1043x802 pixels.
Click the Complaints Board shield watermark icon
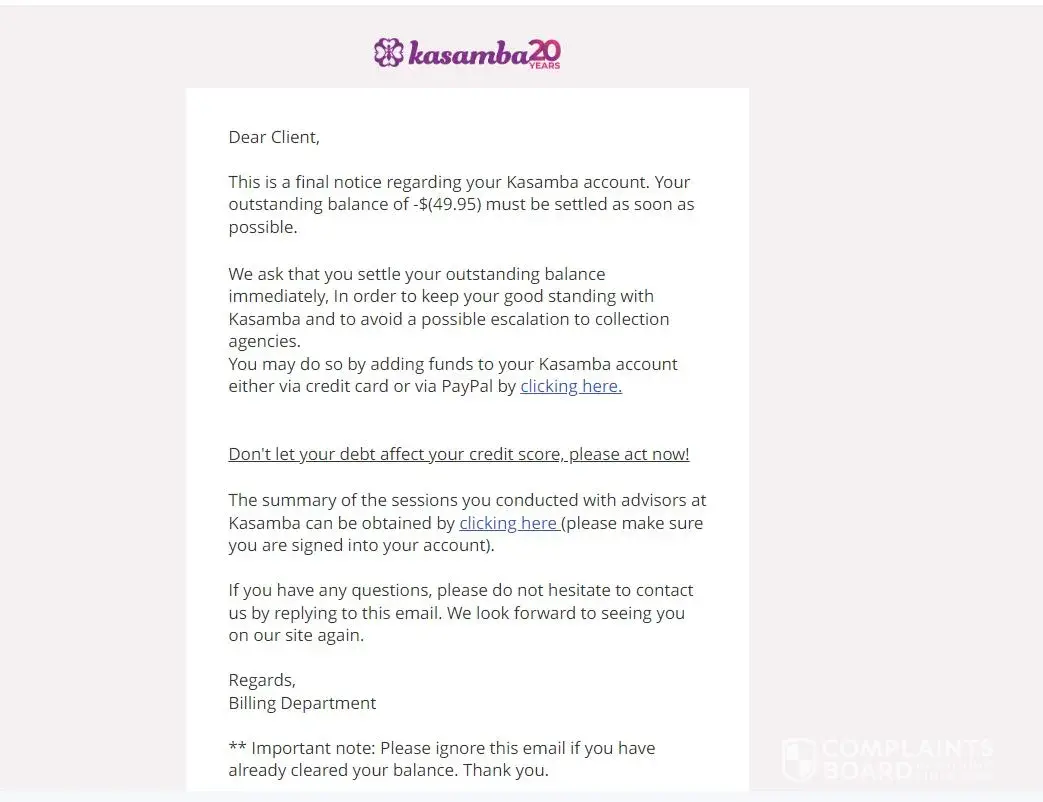click(x=798, y=759)
